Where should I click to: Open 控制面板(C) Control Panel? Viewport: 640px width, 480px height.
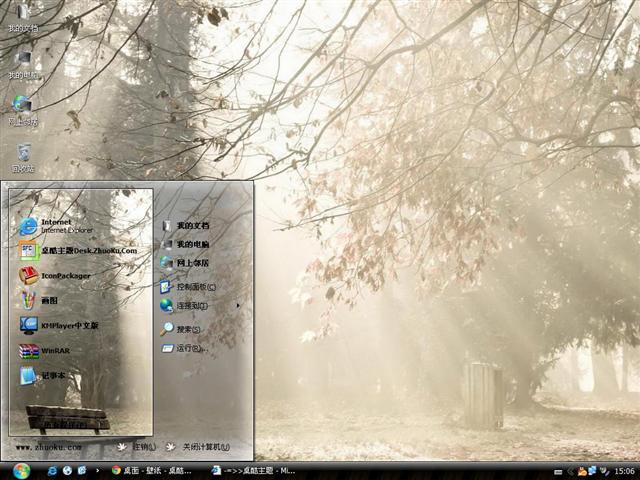click(188, 287)
